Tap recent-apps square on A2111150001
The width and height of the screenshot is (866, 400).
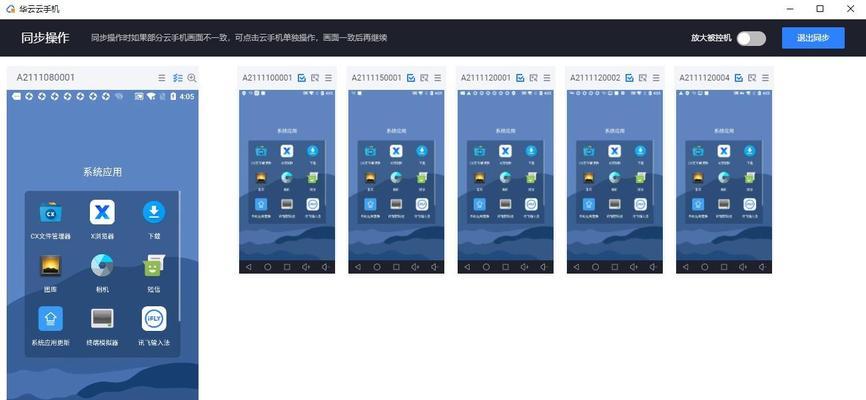396,267
